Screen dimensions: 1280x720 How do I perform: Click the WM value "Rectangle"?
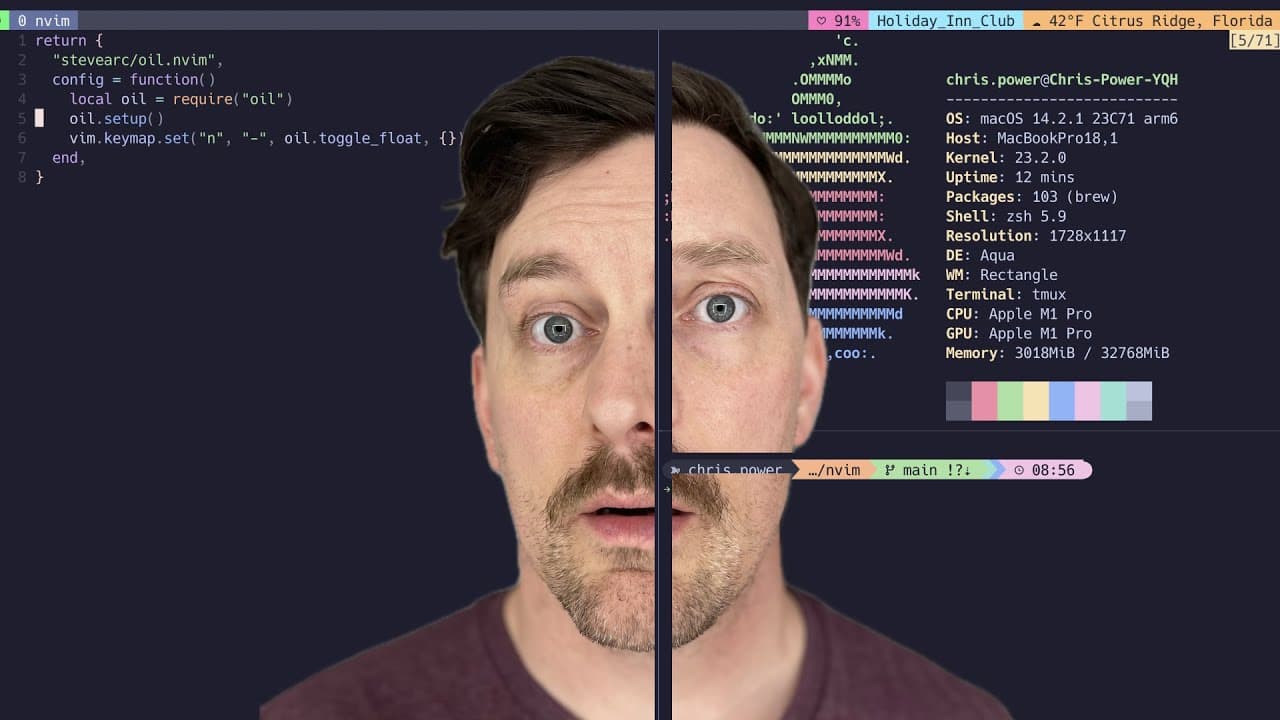pos(1019,275)
